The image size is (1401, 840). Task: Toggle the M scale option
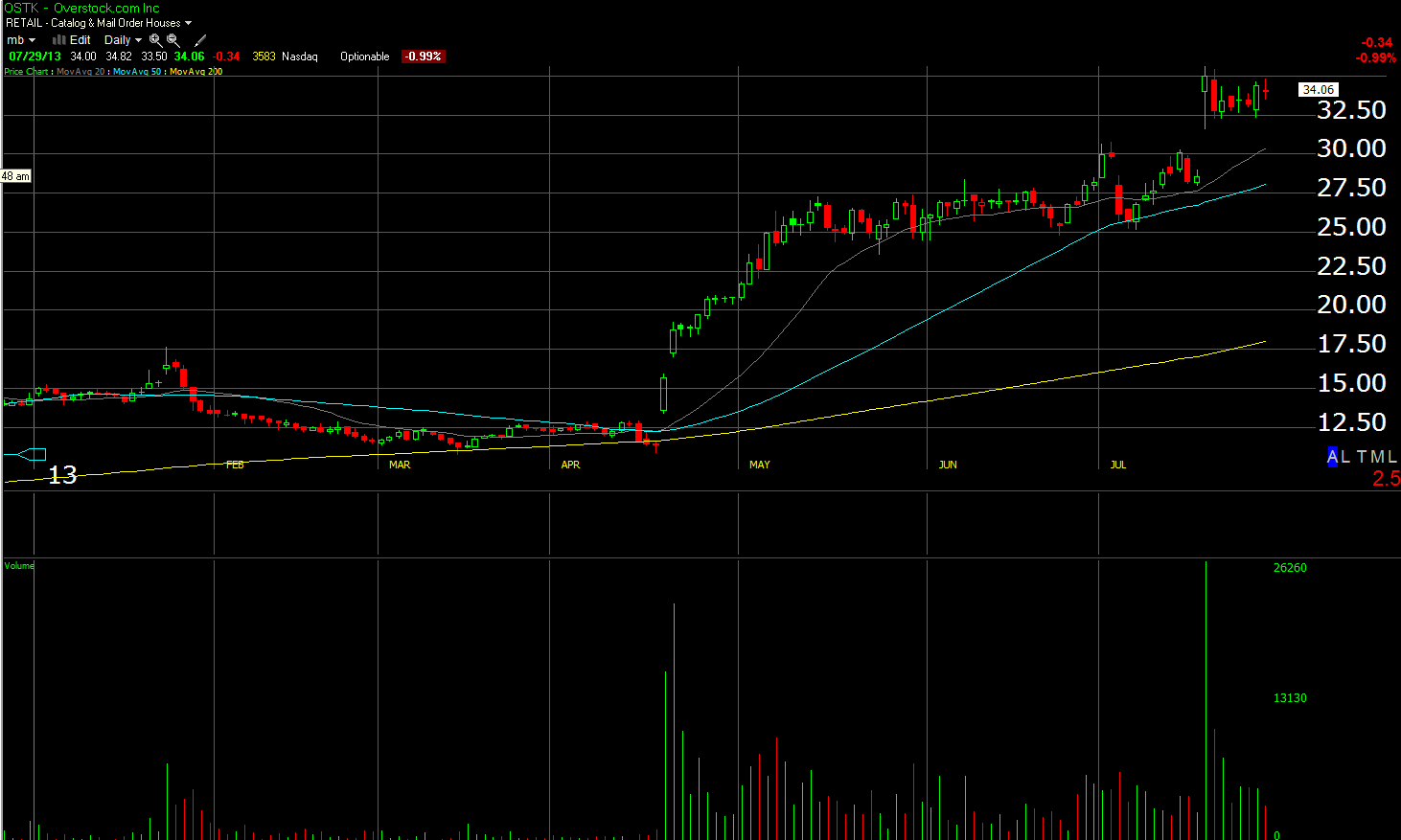tap(1377, 457)
